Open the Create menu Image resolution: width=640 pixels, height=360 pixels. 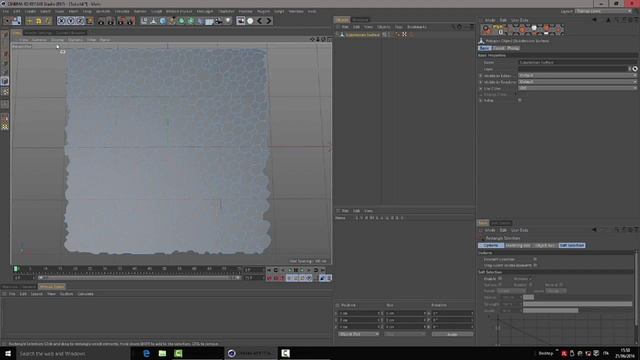tap(31, 11)
